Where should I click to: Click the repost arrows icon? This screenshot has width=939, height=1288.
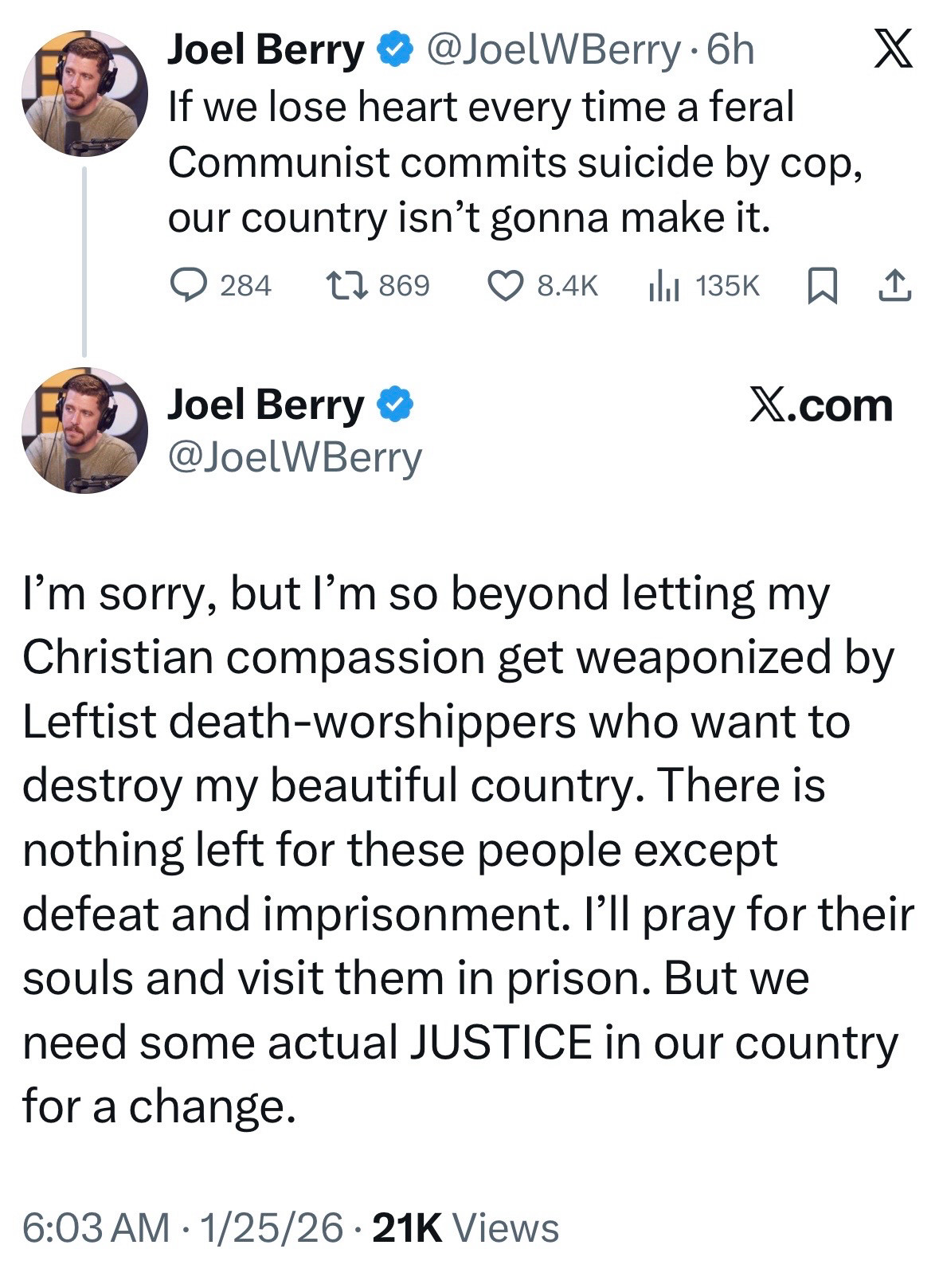(x=346, y=286)
